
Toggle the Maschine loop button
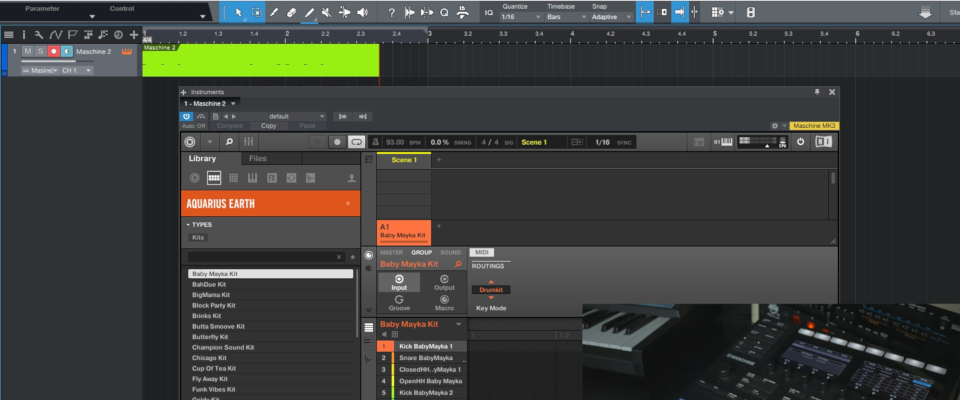pos(356,142)
